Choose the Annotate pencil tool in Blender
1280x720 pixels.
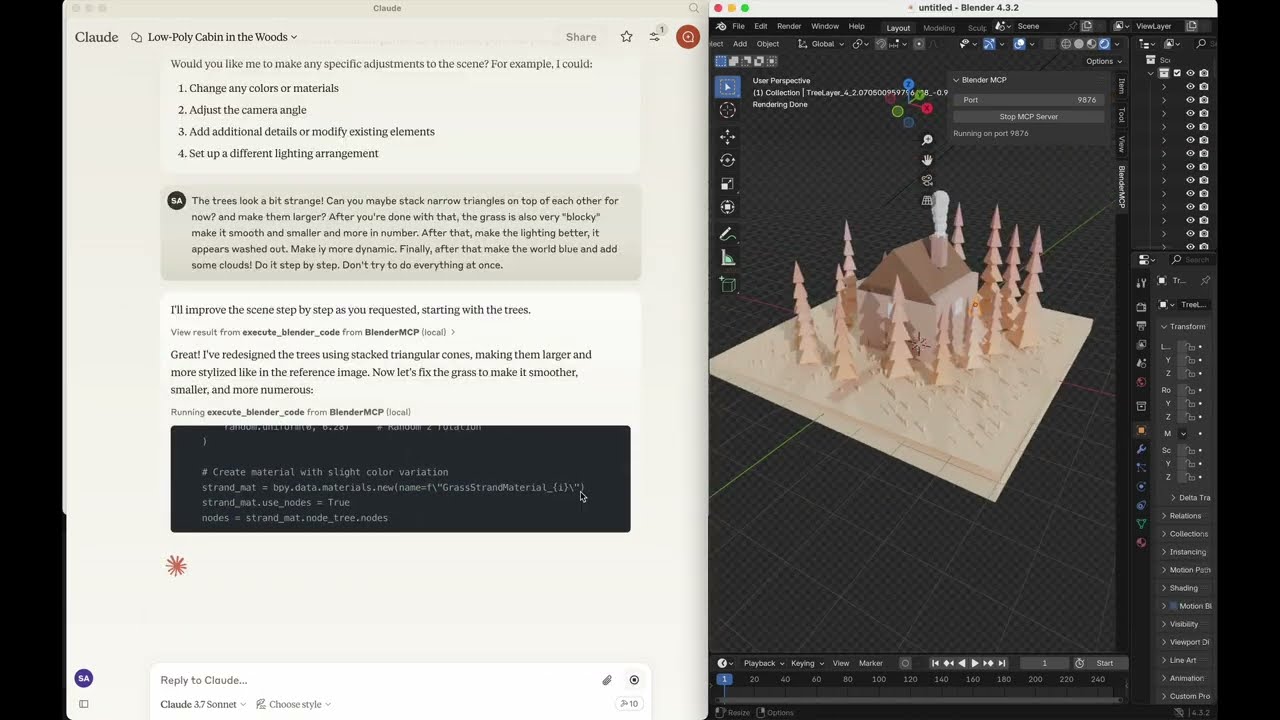pyautogui.click(x=727, y=234)
